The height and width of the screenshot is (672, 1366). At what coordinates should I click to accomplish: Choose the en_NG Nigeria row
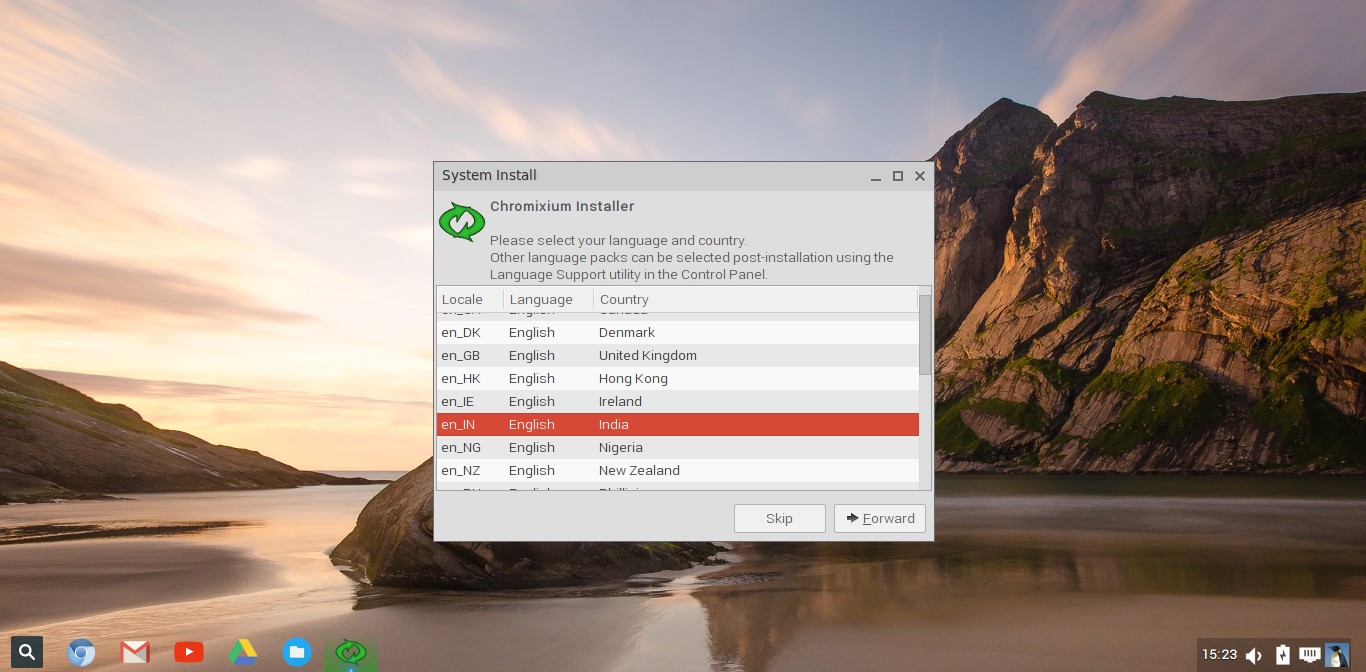[x=678, y=447]
